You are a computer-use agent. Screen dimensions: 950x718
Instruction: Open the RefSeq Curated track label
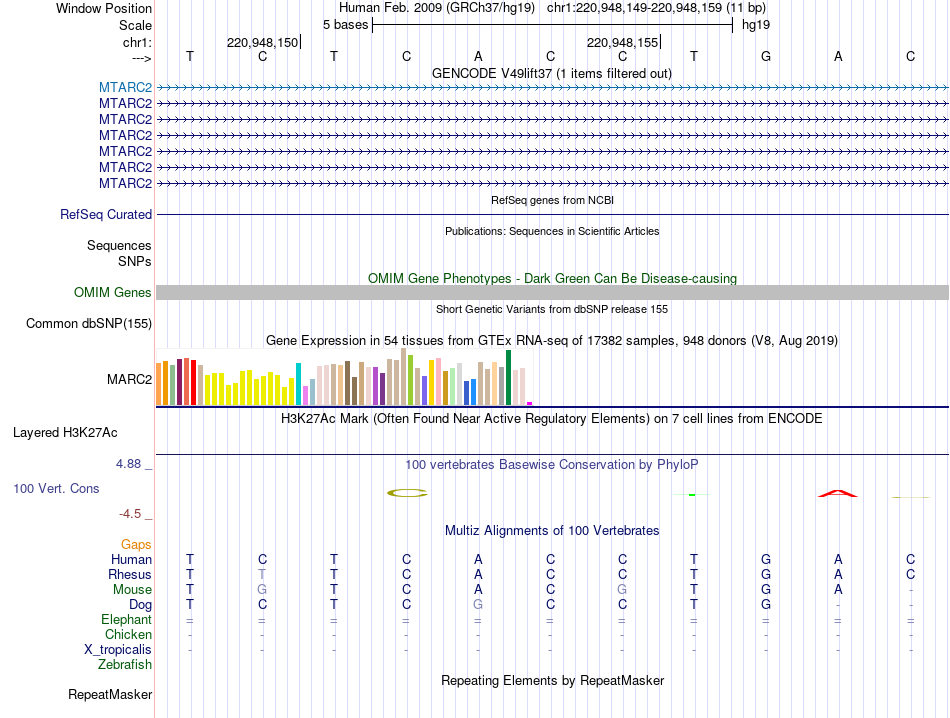tap(106, 214)
